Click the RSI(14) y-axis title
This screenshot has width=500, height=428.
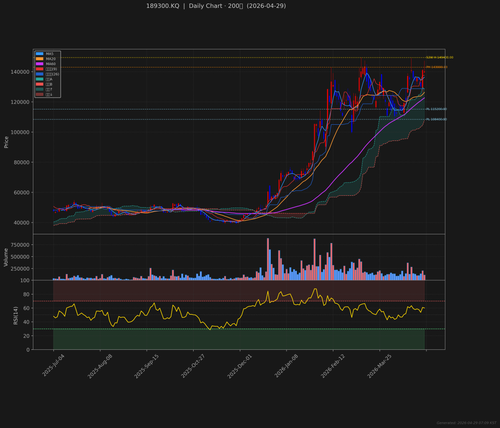click(15, 316)
